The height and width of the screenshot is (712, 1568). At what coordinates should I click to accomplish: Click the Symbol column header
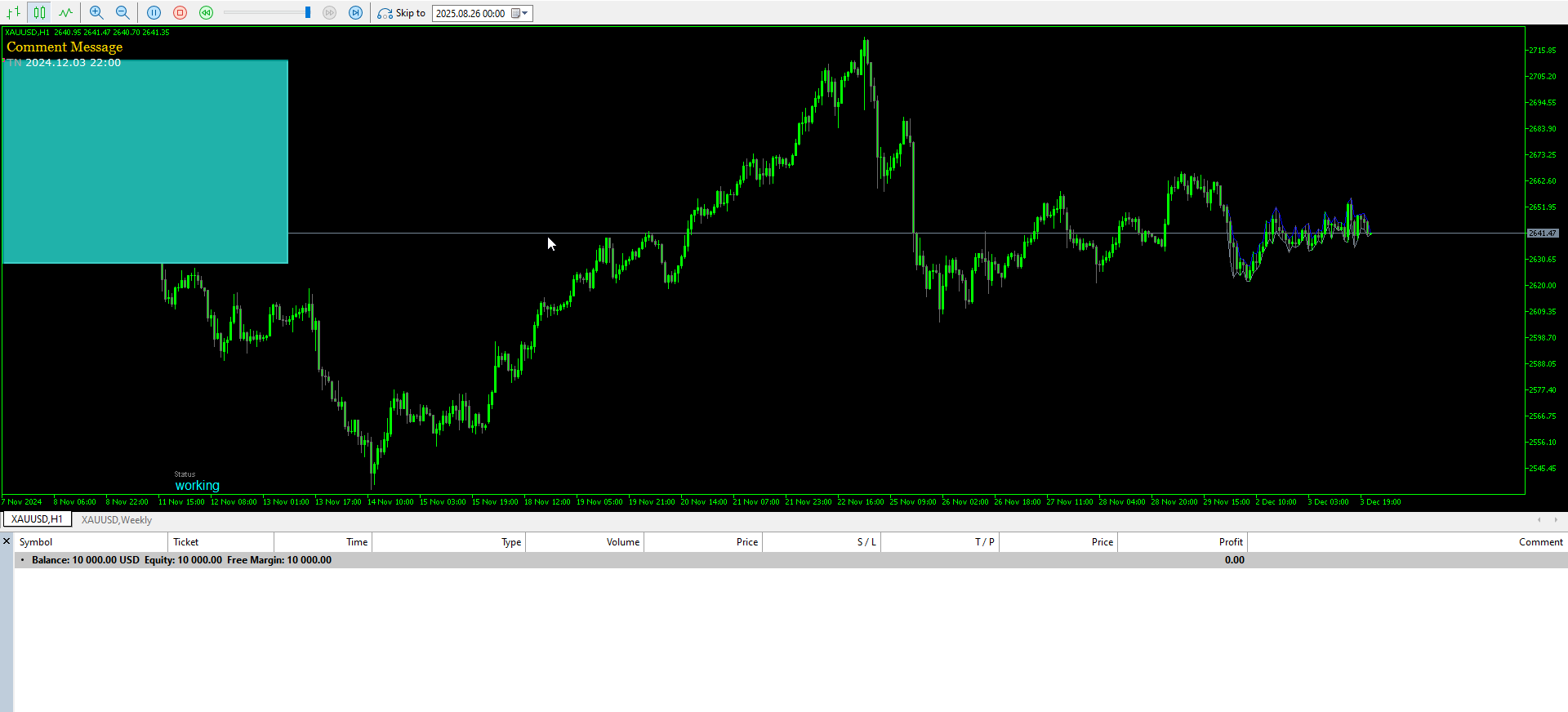point(91,542)
